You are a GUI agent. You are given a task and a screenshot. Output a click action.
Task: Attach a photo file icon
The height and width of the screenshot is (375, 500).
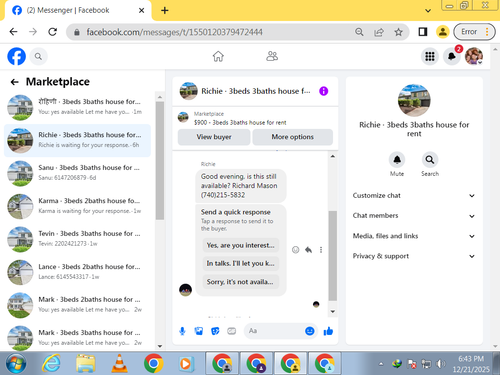click(x=199, y=331)
